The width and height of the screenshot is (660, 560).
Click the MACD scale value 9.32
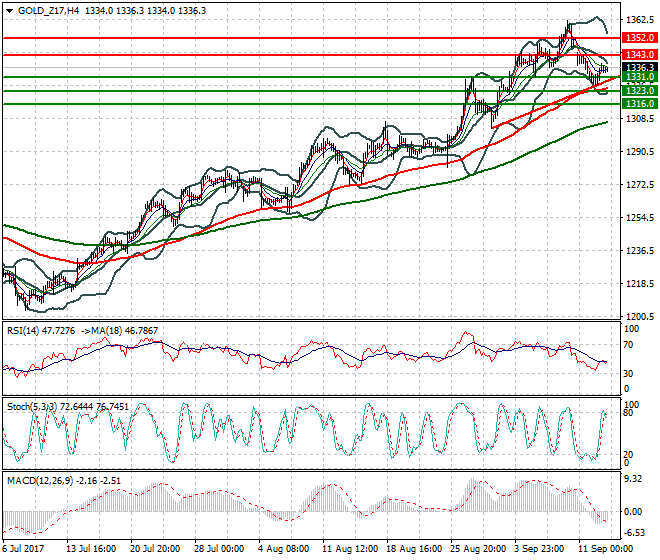(x=633, y=479)
